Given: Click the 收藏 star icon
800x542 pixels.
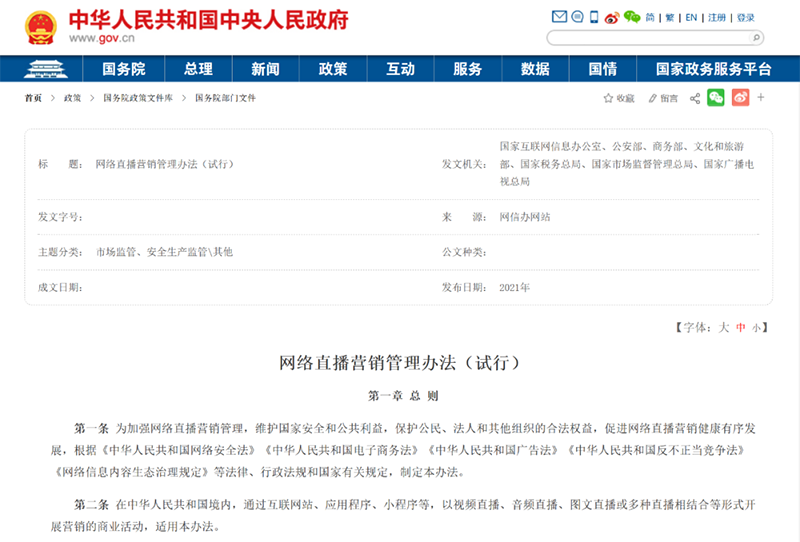Looking at the screenshot, I should click(x=608, y=98).
